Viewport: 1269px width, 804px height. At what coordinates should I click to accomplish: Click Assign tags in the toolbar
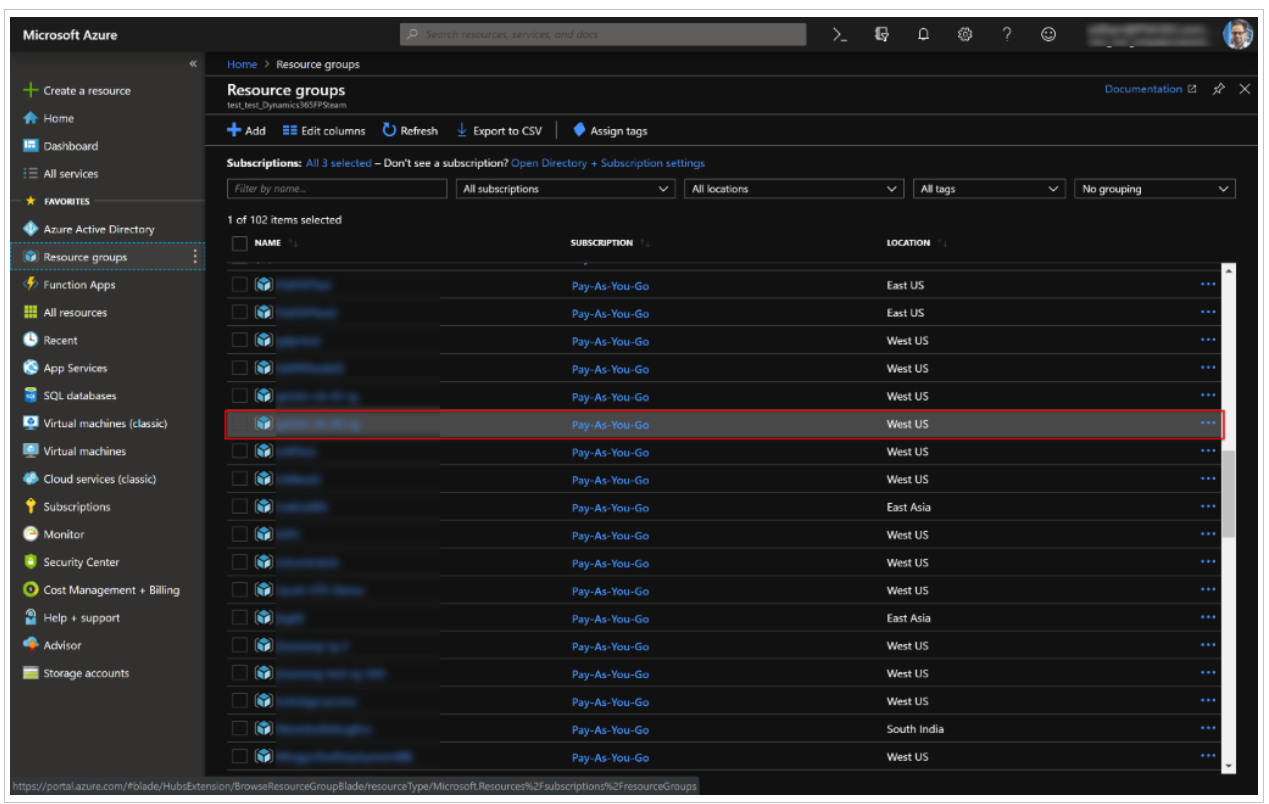point(610,131)
